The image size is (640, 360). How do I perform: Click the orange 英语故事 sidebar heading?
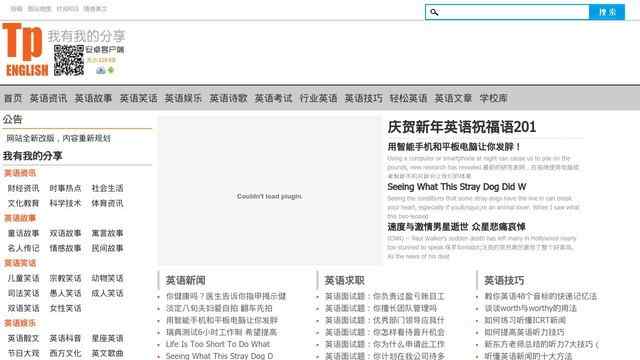20,218
